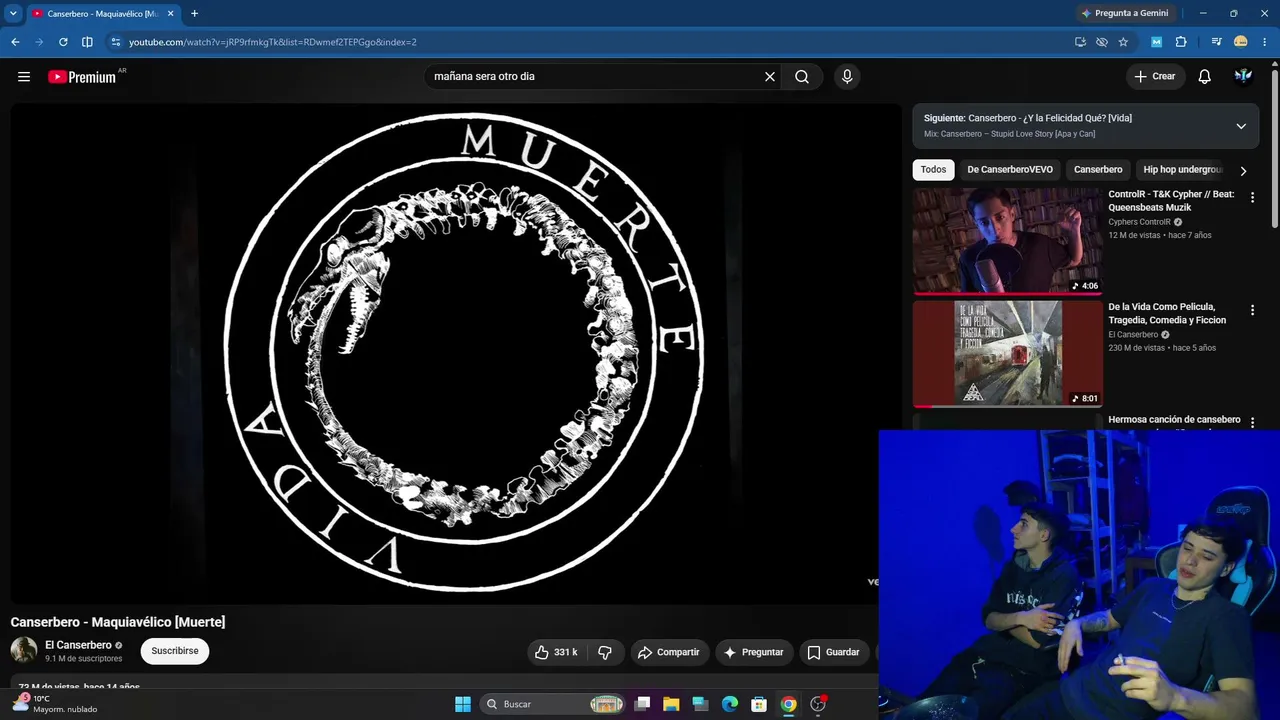Open the YouTube hamburger guide menu
This screenshot has height=720, width=1280.
[x=24, y=77]
